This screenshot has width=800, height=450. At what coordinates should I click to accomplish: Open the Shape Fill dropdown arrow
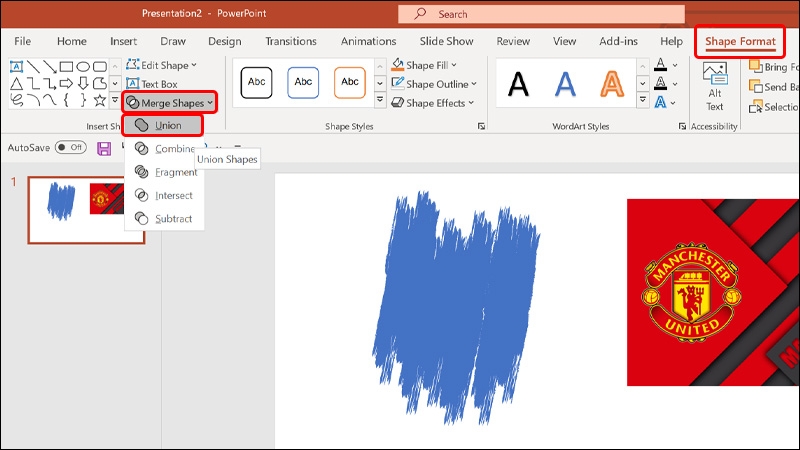pyautogui.click(x=454, y=65)
